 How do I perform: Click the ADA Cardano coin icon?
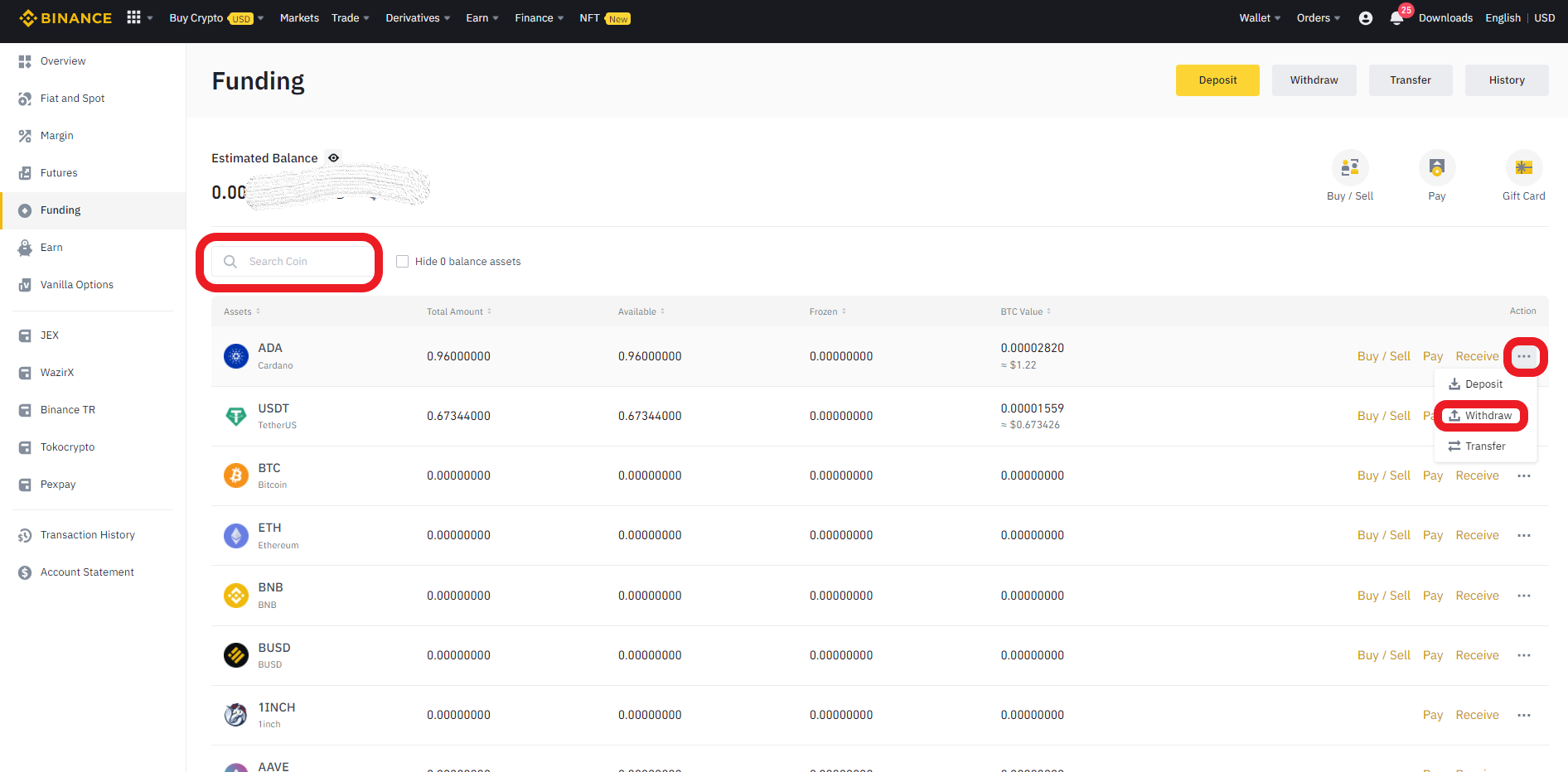(x=236, y=356)
